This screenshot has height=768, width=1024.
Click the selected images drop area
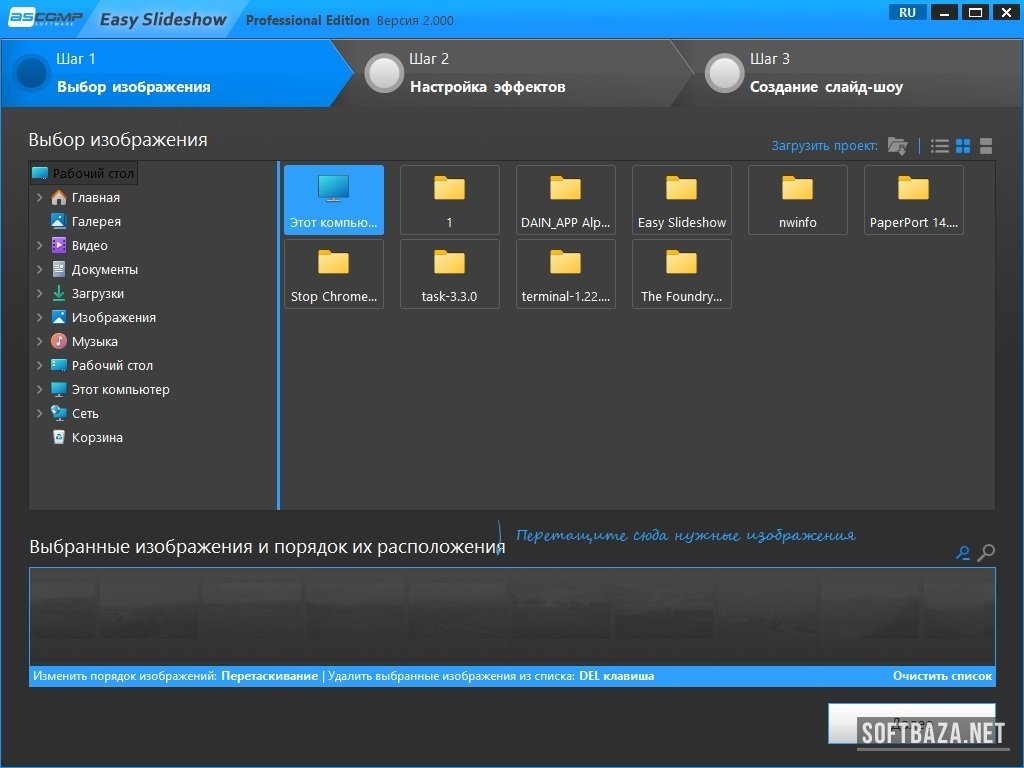[x=512, y=615]
